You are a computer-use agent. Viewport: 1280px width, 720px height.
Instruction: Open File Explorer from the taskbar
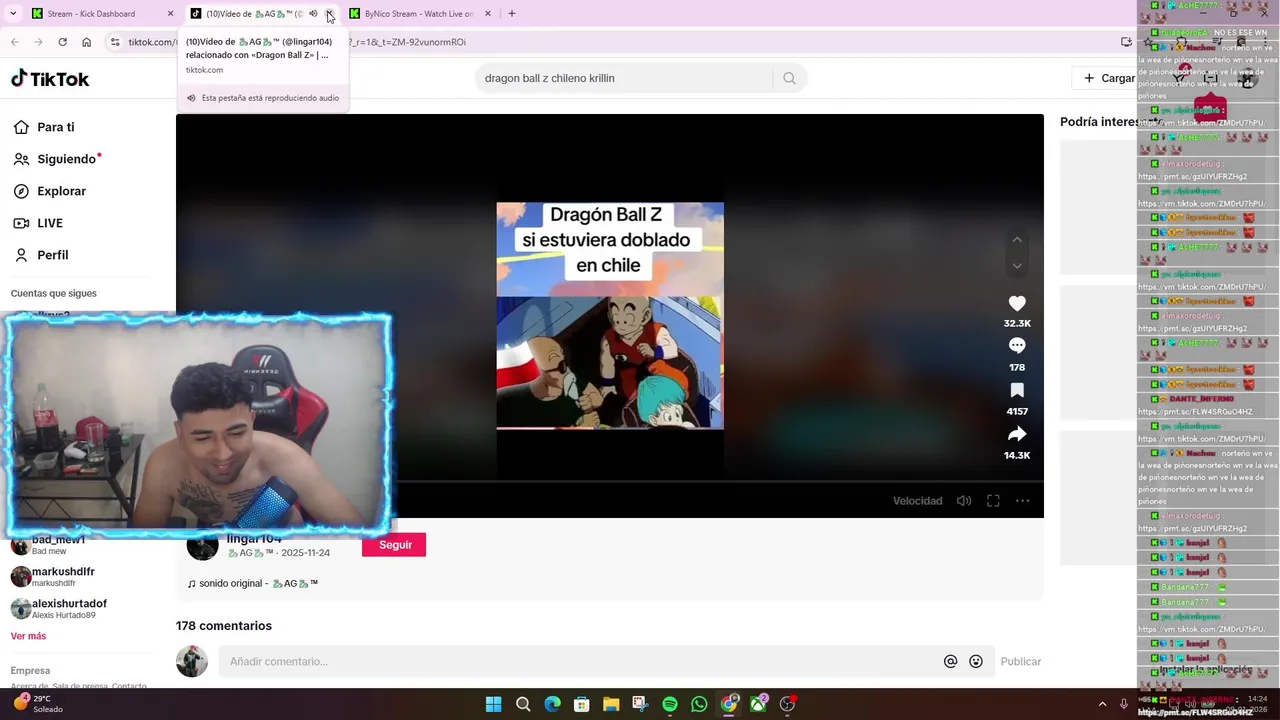click(611, 704)
